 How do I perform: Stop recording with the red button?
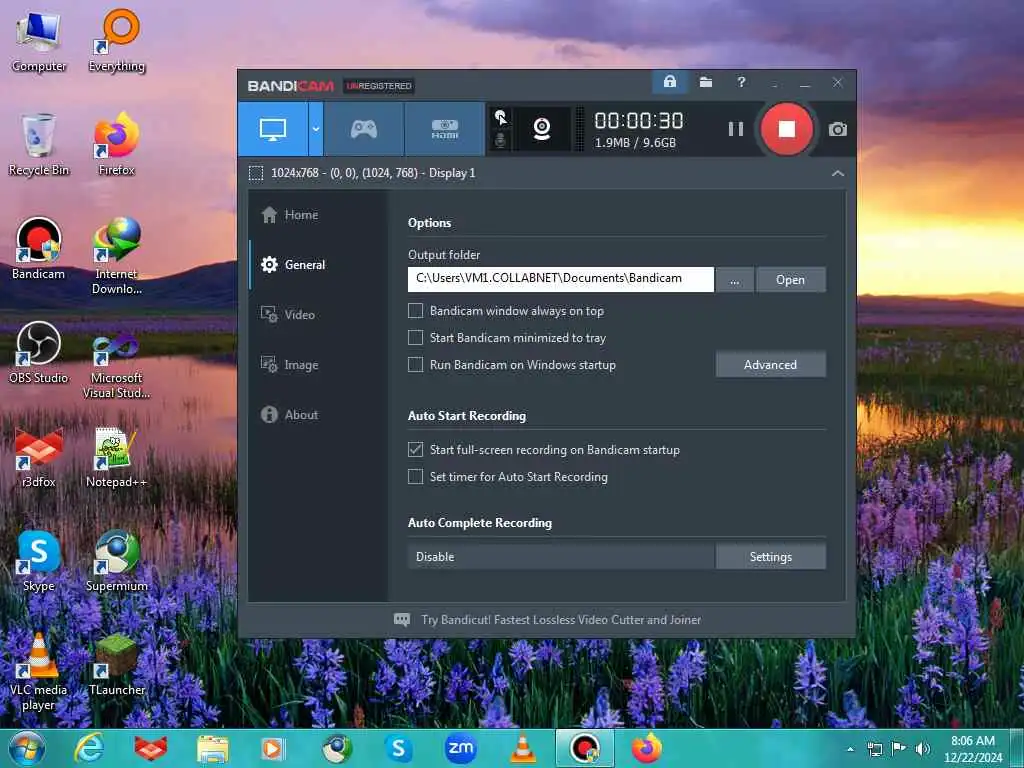(786, 129)
